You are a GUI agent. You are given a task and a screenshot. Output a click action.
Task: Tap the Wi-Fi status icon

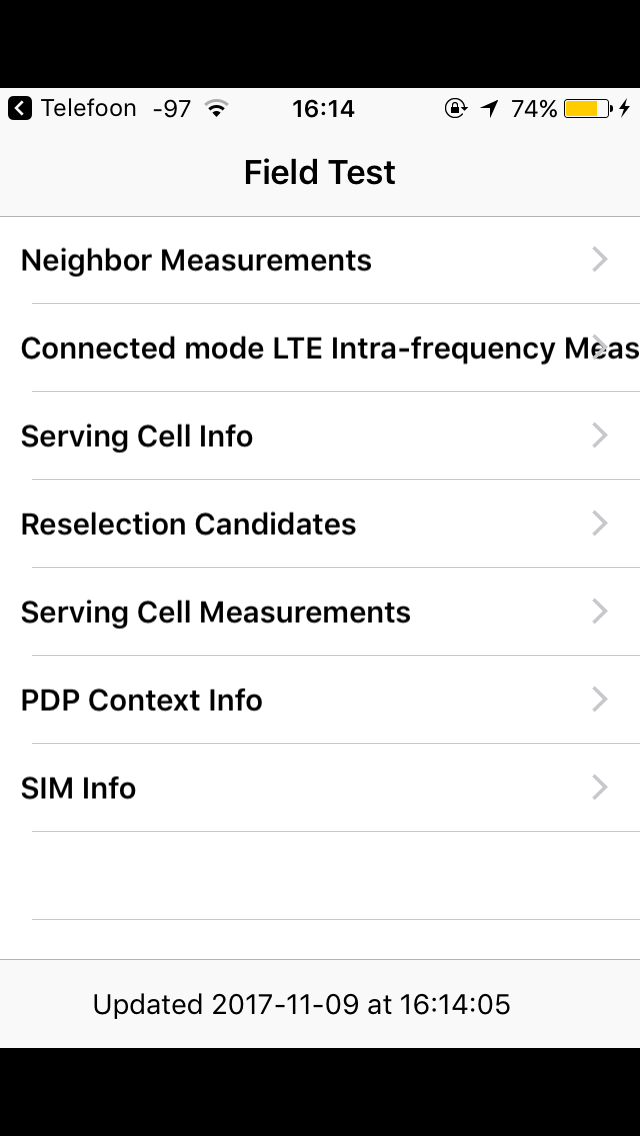[x=215, y=108]
